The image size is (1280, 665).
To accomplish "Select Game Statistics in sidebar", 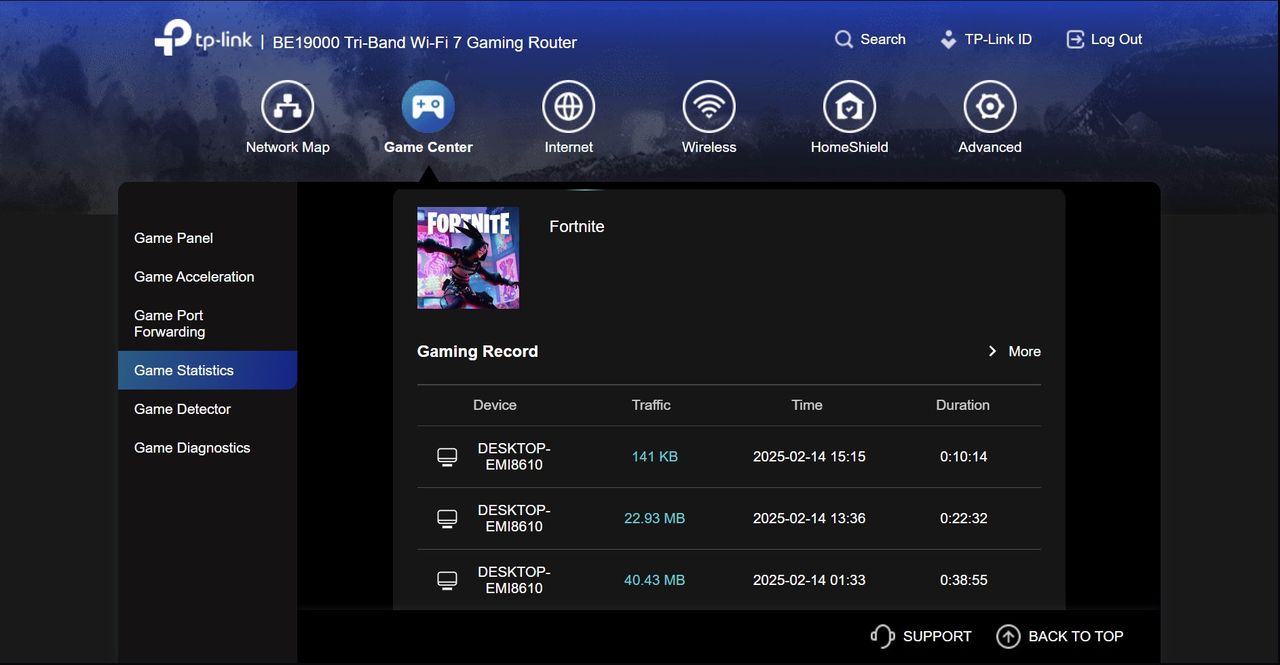I will pos(207,370).
